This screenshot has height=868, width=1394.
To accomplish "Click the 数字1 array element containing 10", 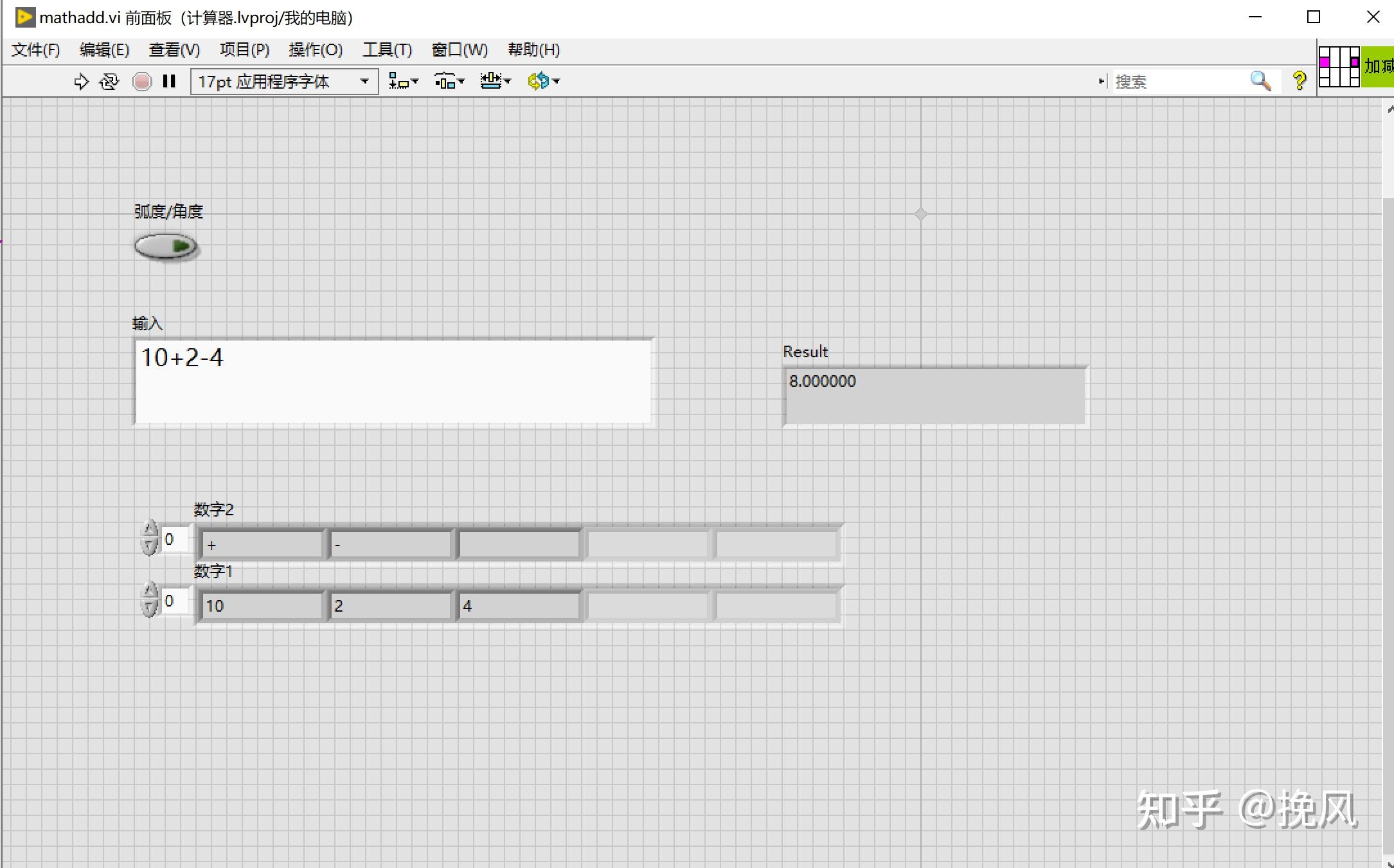I will 260,606.
